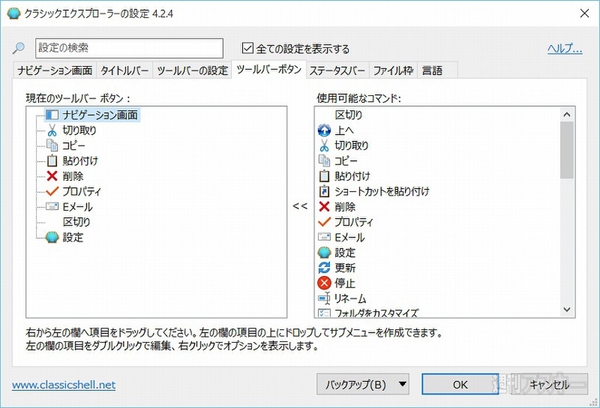600x408 pixels.
Task: Open the ヘルプ... link
Action: pyautogui.click(x=564, y=49)
